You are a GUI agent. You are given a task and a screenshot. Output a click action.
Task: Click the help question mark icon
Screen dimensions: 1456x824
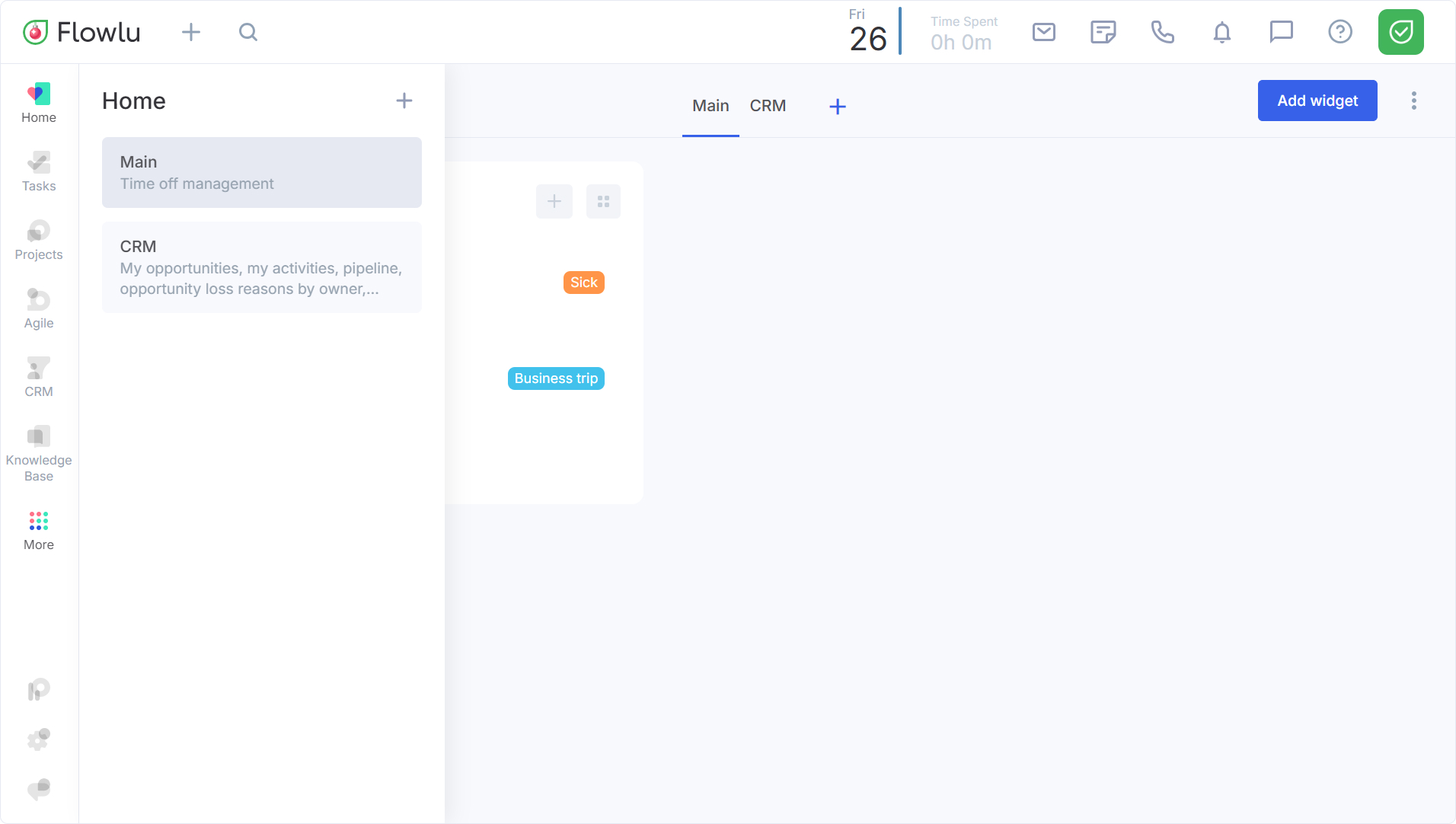(x=1339, y=32)
